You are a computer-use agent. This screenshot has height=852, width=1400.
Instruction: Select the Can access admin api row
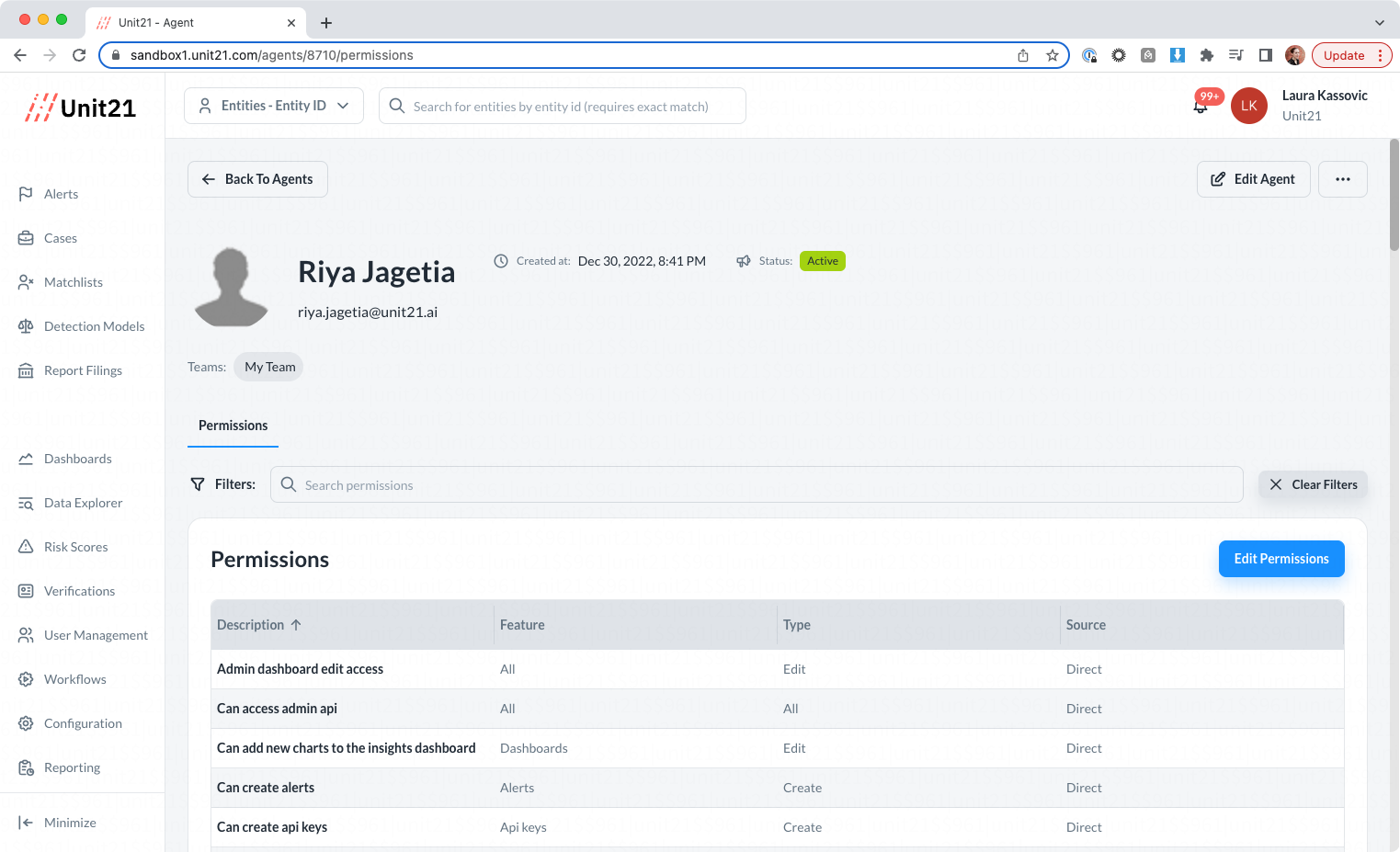pyautogui.click(x=778, y=709)
